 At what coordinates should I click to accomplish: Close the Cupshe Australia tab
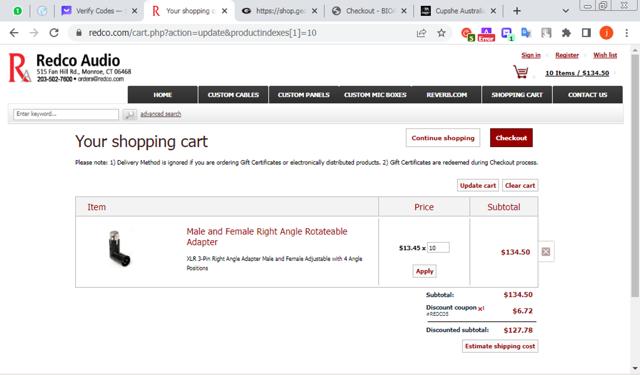pos(493,11)
